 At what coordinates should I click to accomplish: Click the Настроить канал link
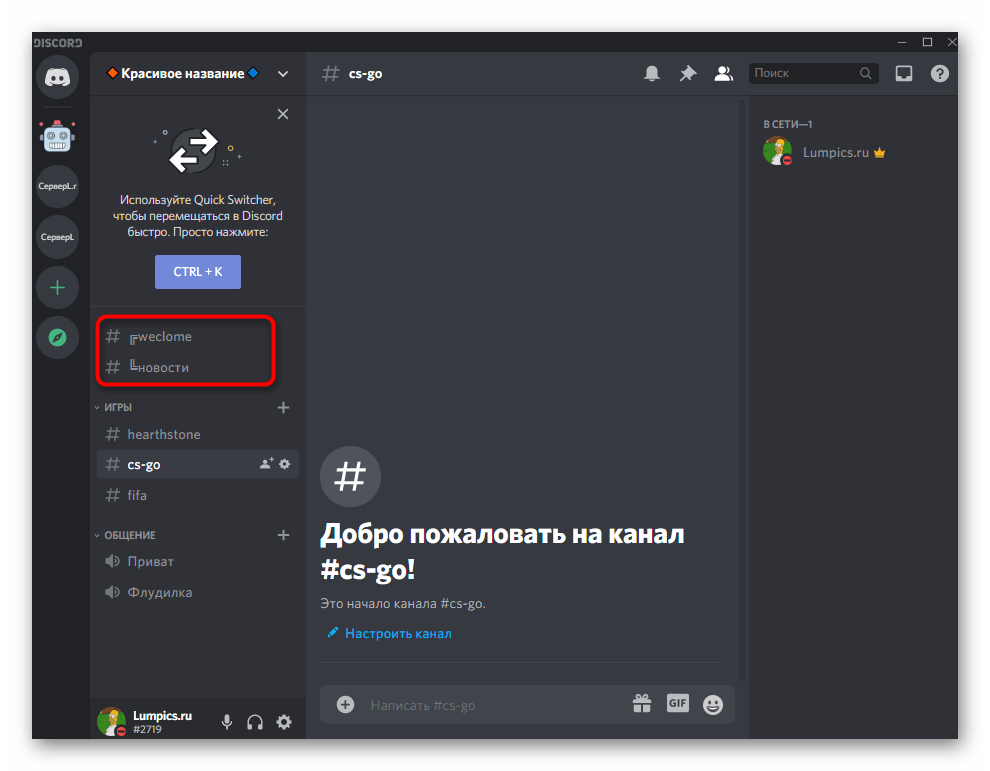[x=397, y=634]
